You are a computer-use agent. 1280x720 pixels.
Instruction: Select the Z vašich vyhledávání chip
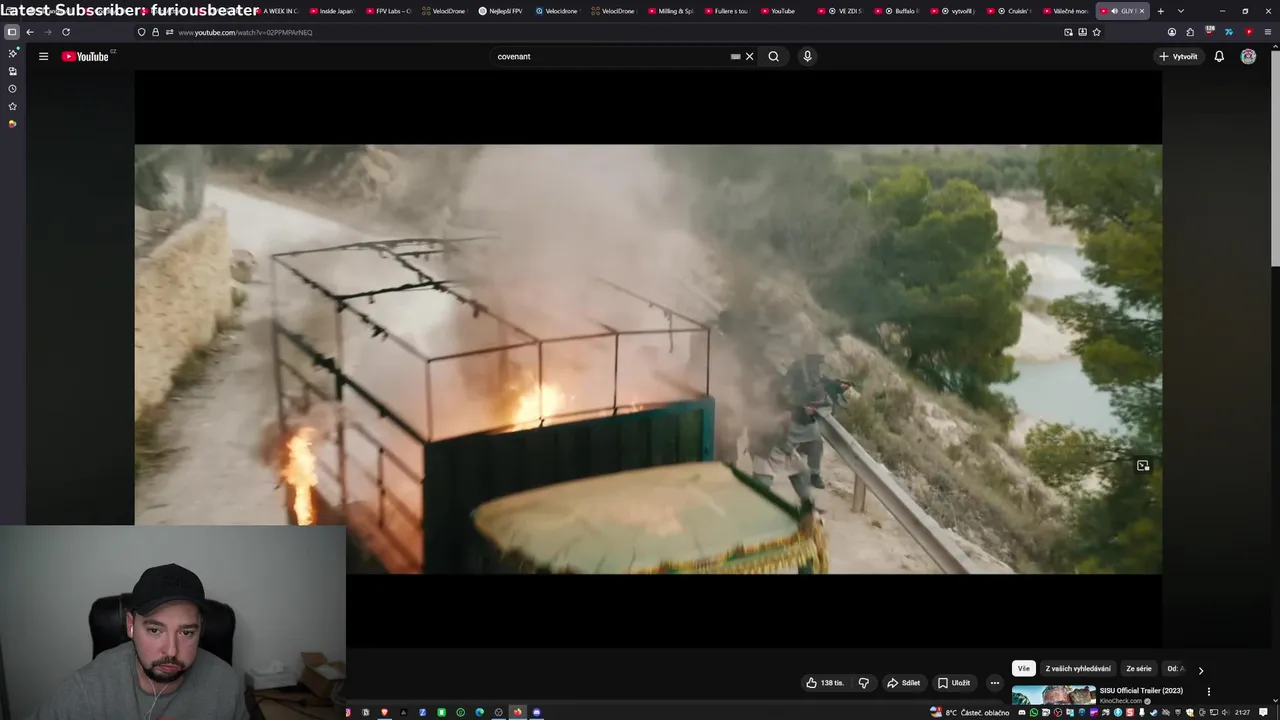click(1078, 669)
